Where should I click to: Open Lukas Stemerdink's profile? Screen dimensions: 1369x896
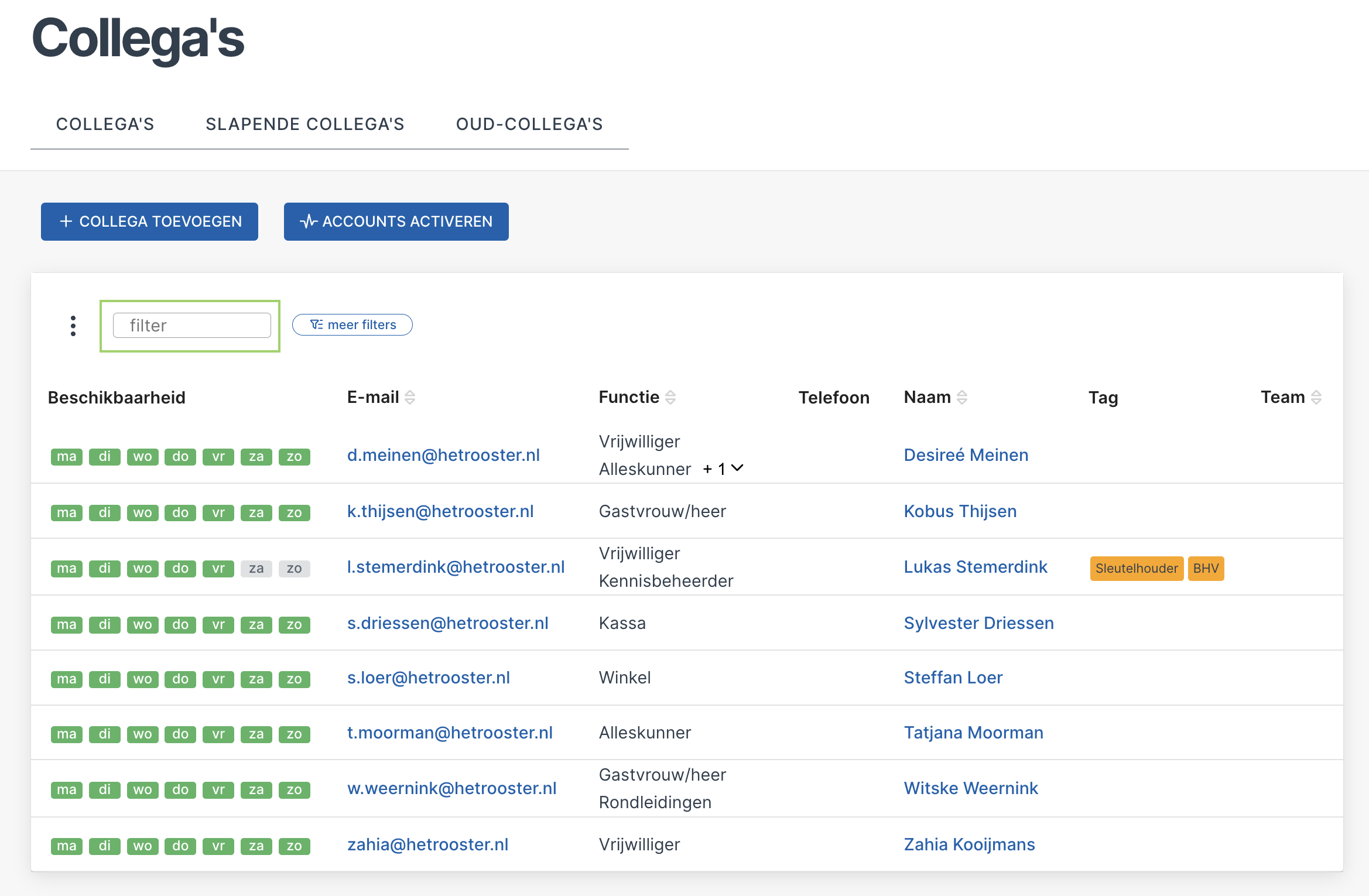(x=976, y=567)
